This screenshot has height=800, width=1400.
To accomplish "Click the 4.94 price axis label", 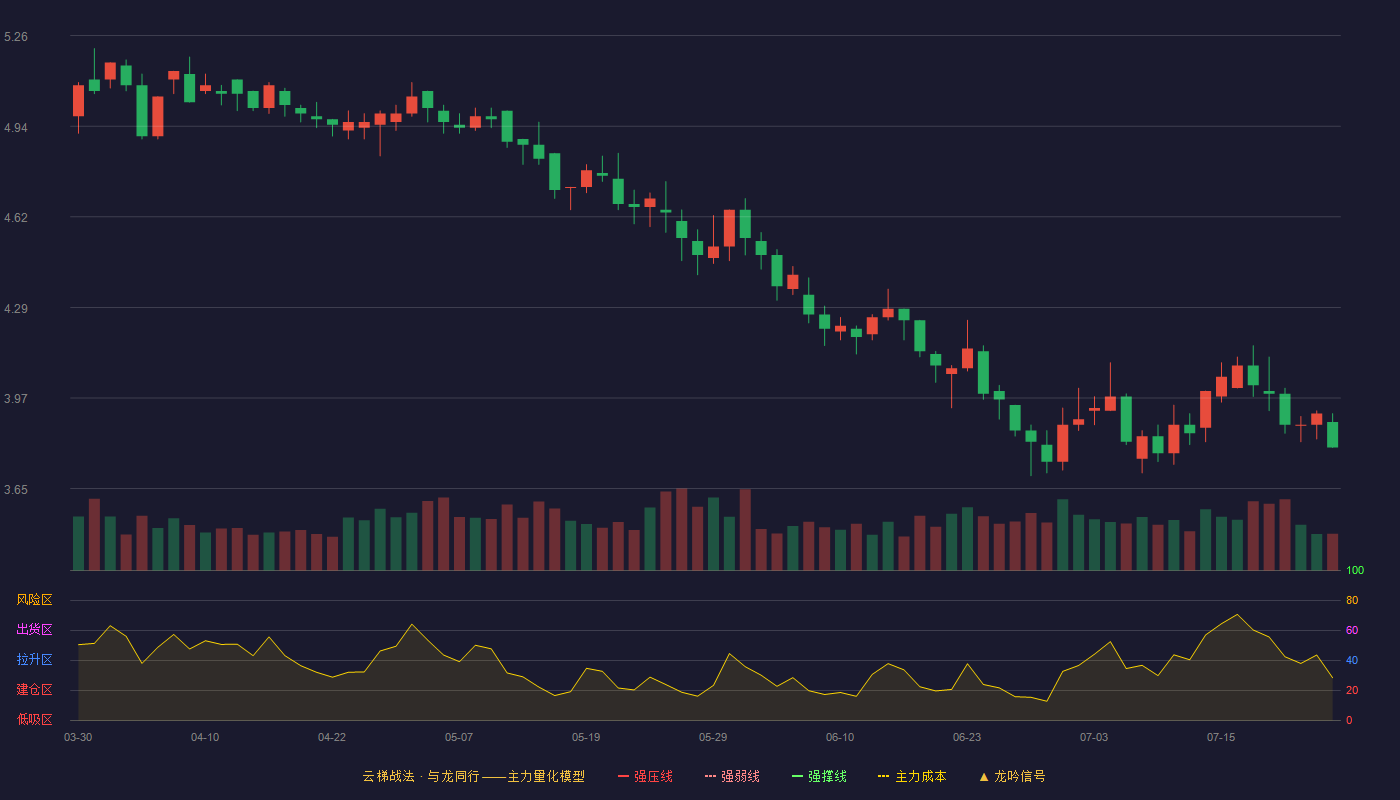I will click(16, 128).
